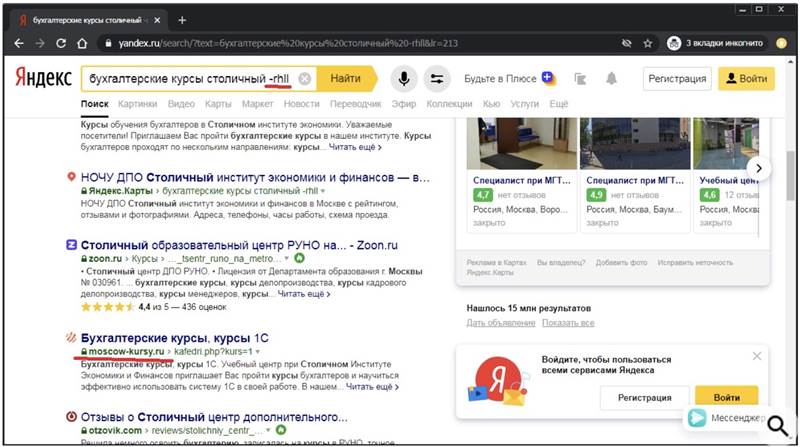
Task: Click the browser forward arrow
Action: click(40, 43)
